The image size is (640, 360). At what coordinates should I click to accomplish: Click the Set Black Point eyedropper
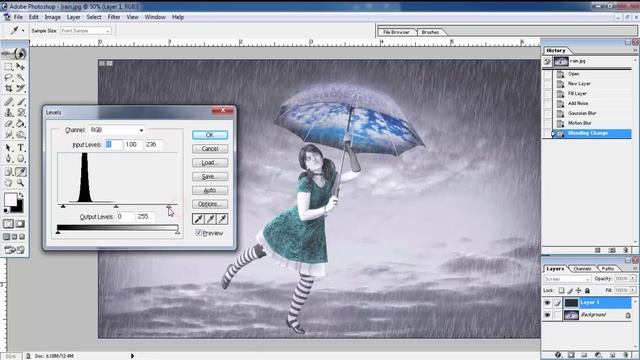(198, 219)
